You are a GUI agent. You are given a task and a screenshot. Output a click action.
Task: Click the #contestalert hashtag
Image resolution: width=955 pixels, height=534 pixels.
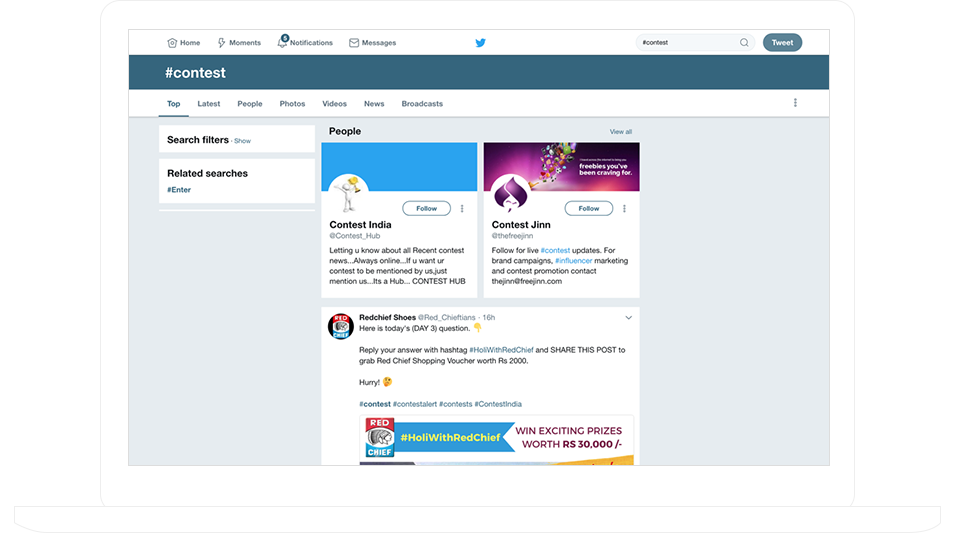(415, 404)
